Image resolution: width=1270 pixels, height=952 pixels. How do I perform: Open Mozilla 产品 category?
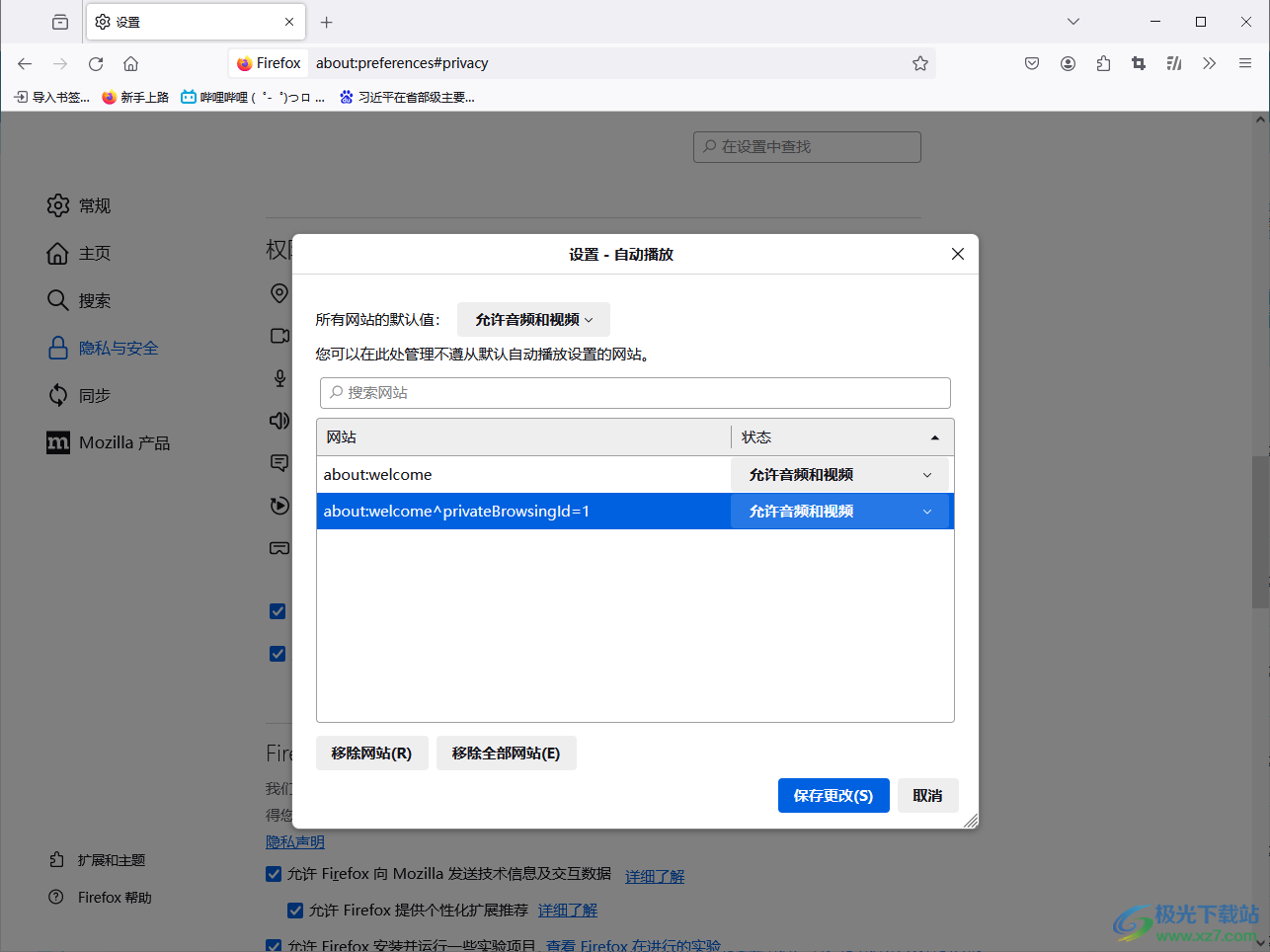109,442
